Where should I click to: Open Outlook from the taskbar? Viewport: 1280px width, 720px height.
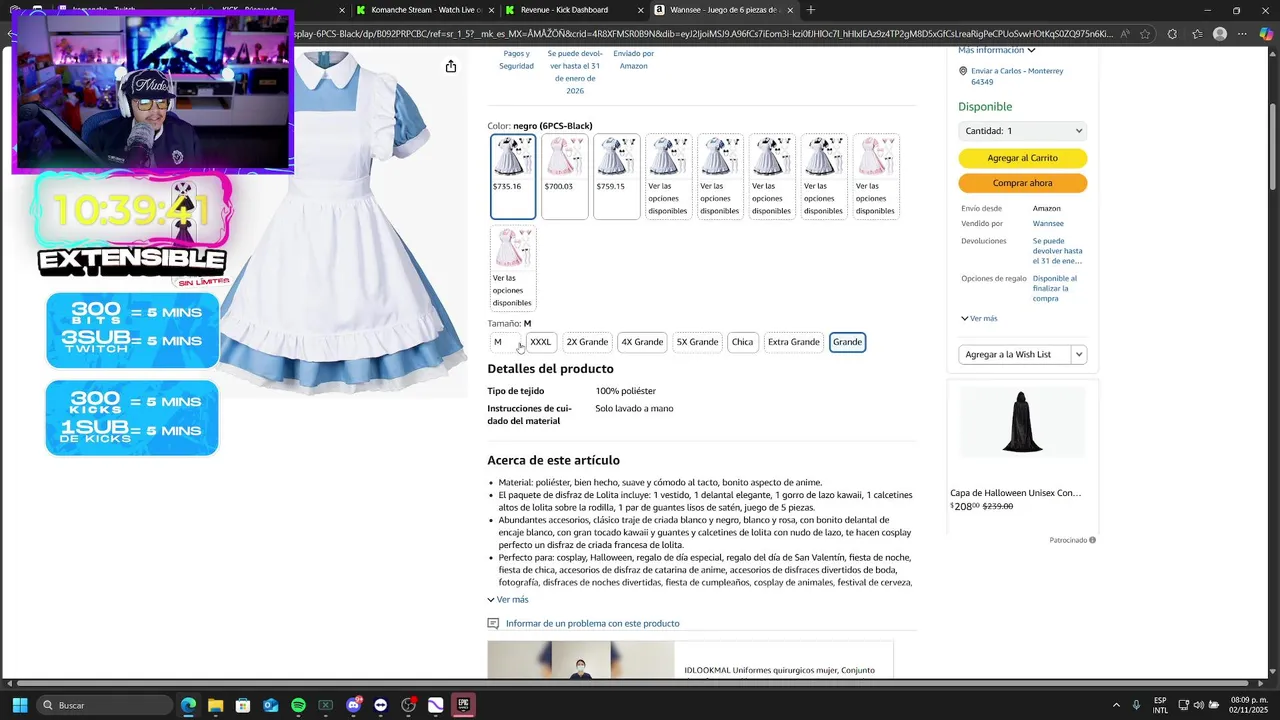point(270,705)
